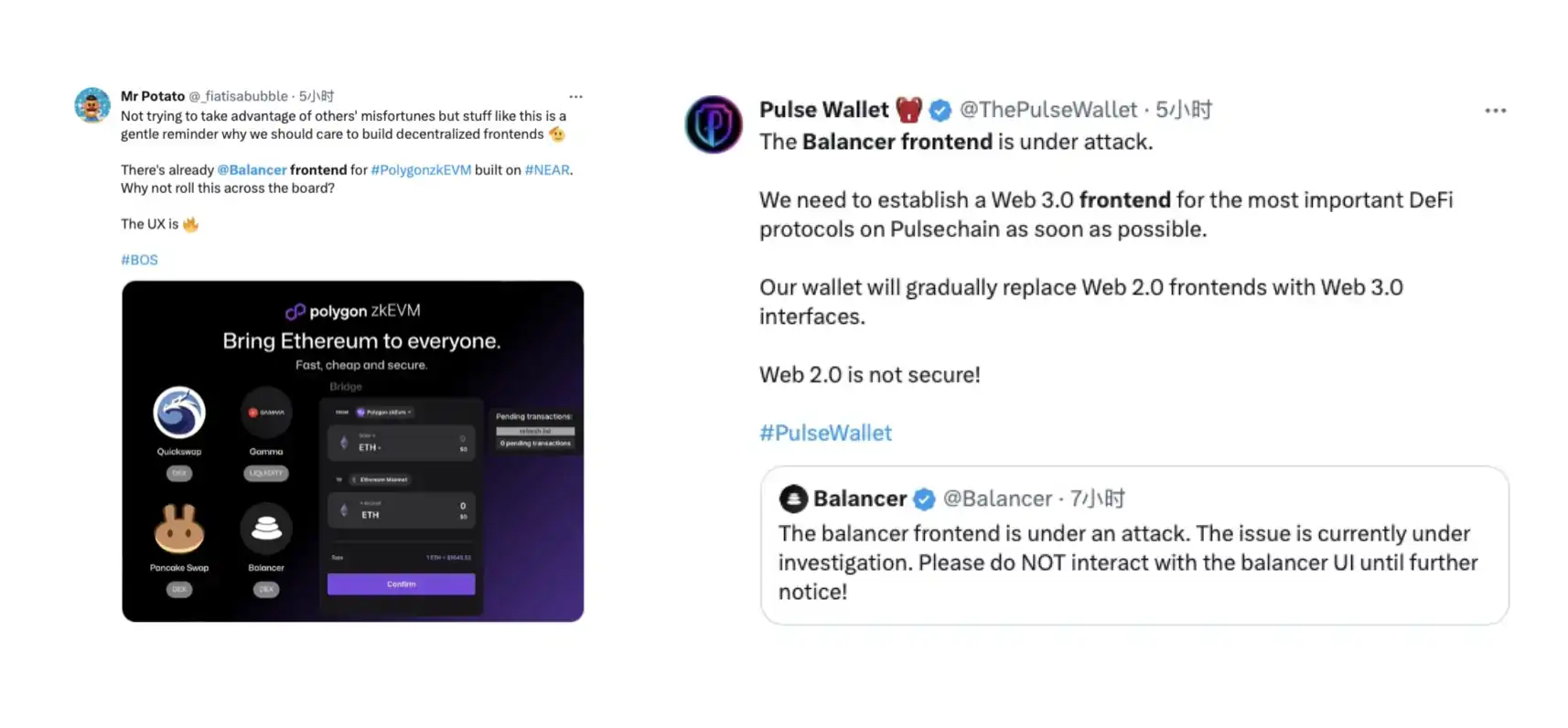
Task: Click the LIQUIDITY button under Gamma
Action: (x=265, y=473)
